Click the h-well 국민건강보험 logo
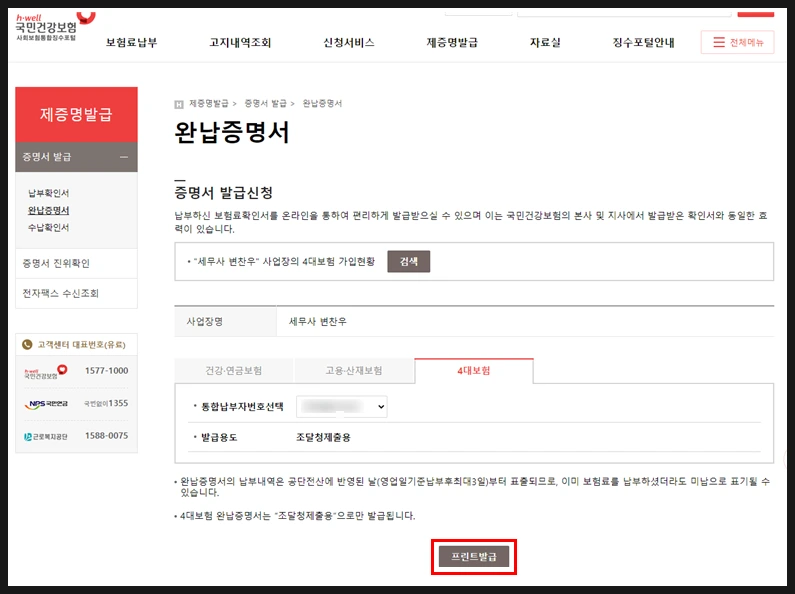This screenshot has width=795, height=594. [x=55, y=26]
